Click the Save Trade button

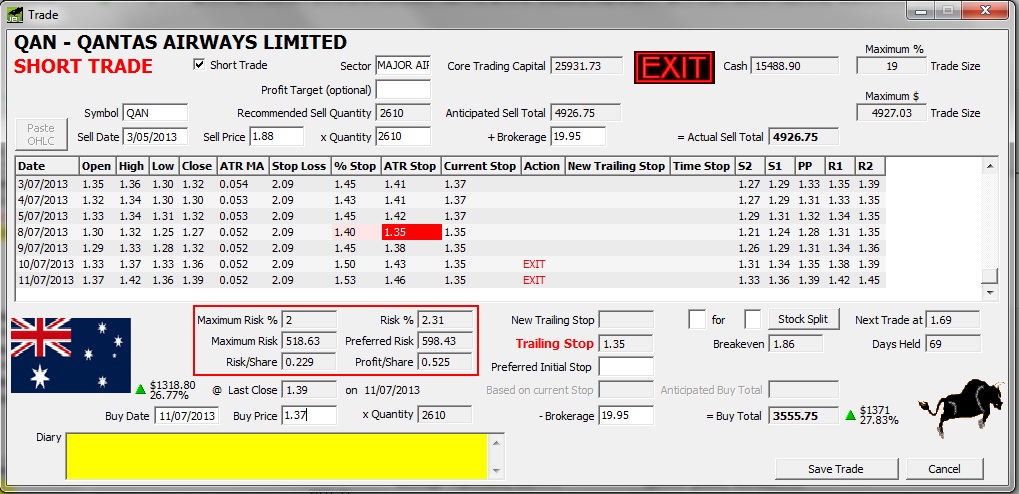coord(836,469)
